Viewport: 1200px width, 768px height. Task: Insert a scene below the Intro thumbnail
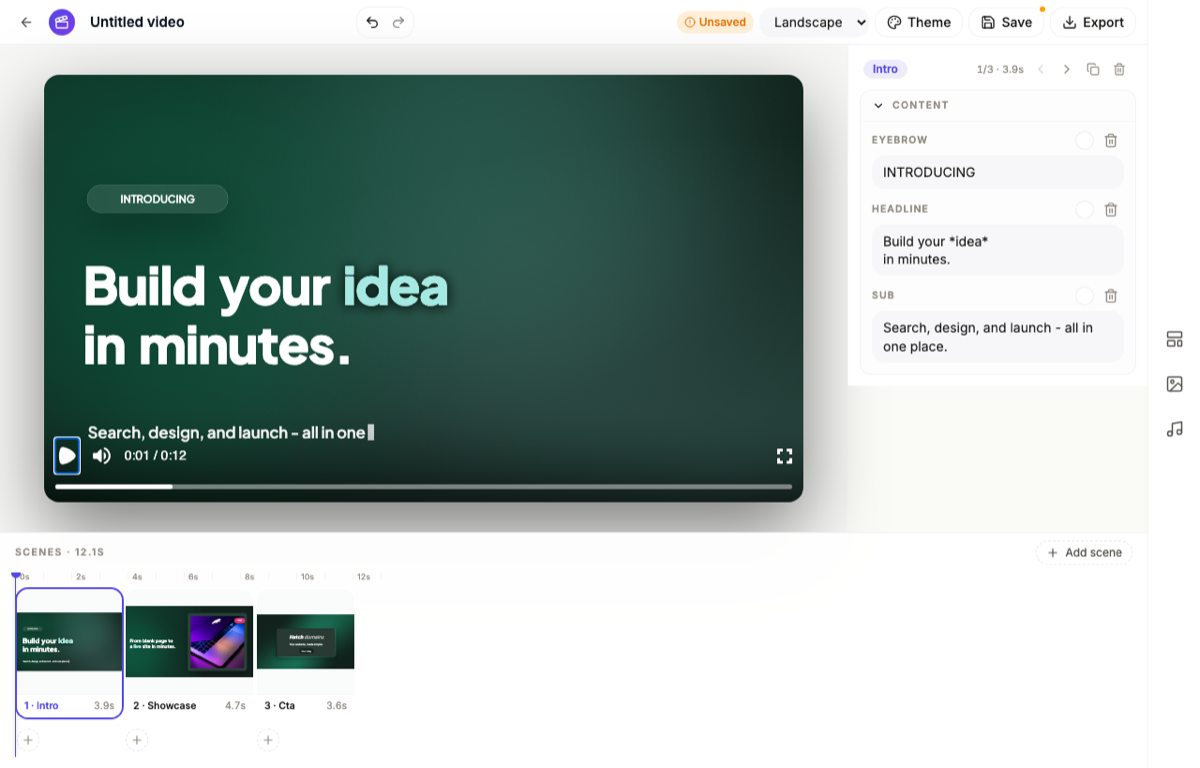click(28, 740)
